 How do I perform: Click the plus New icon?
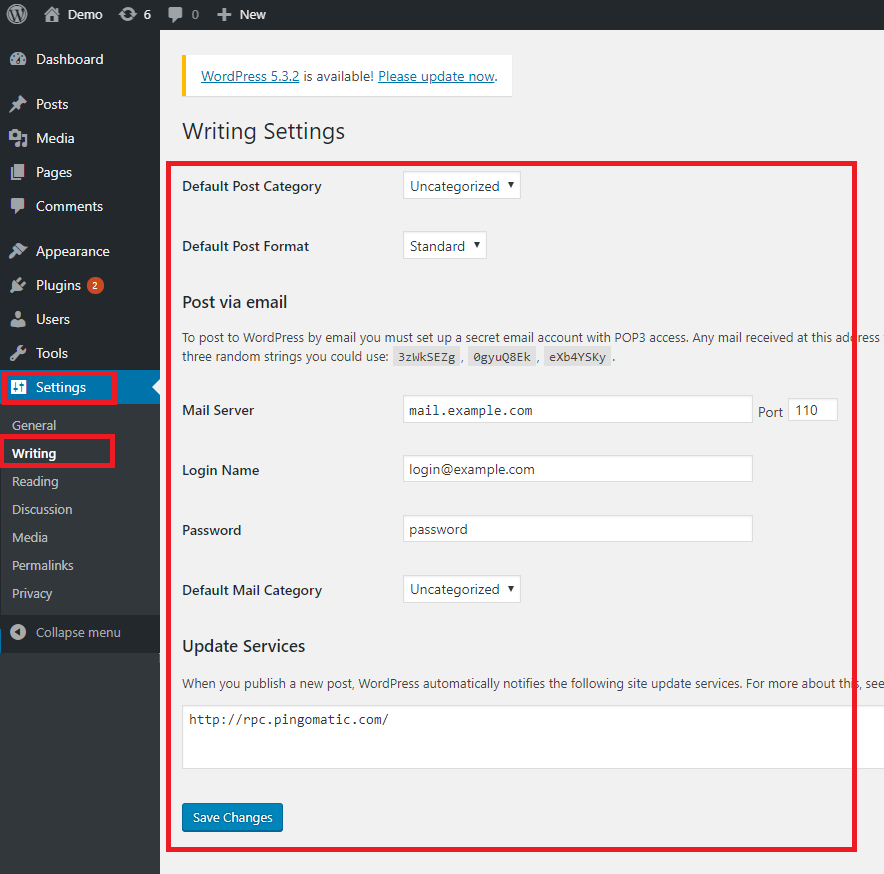click(x=224, y=14)
